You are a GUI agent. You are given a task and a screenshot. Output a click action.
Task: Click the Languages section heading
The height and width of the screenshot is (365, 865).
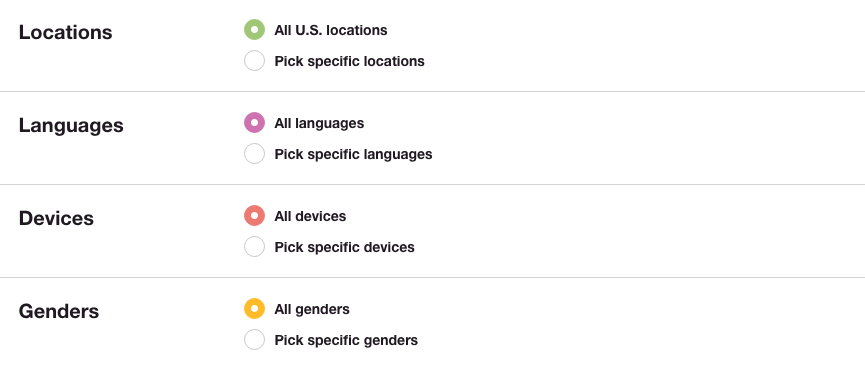(x=71, y=126)
